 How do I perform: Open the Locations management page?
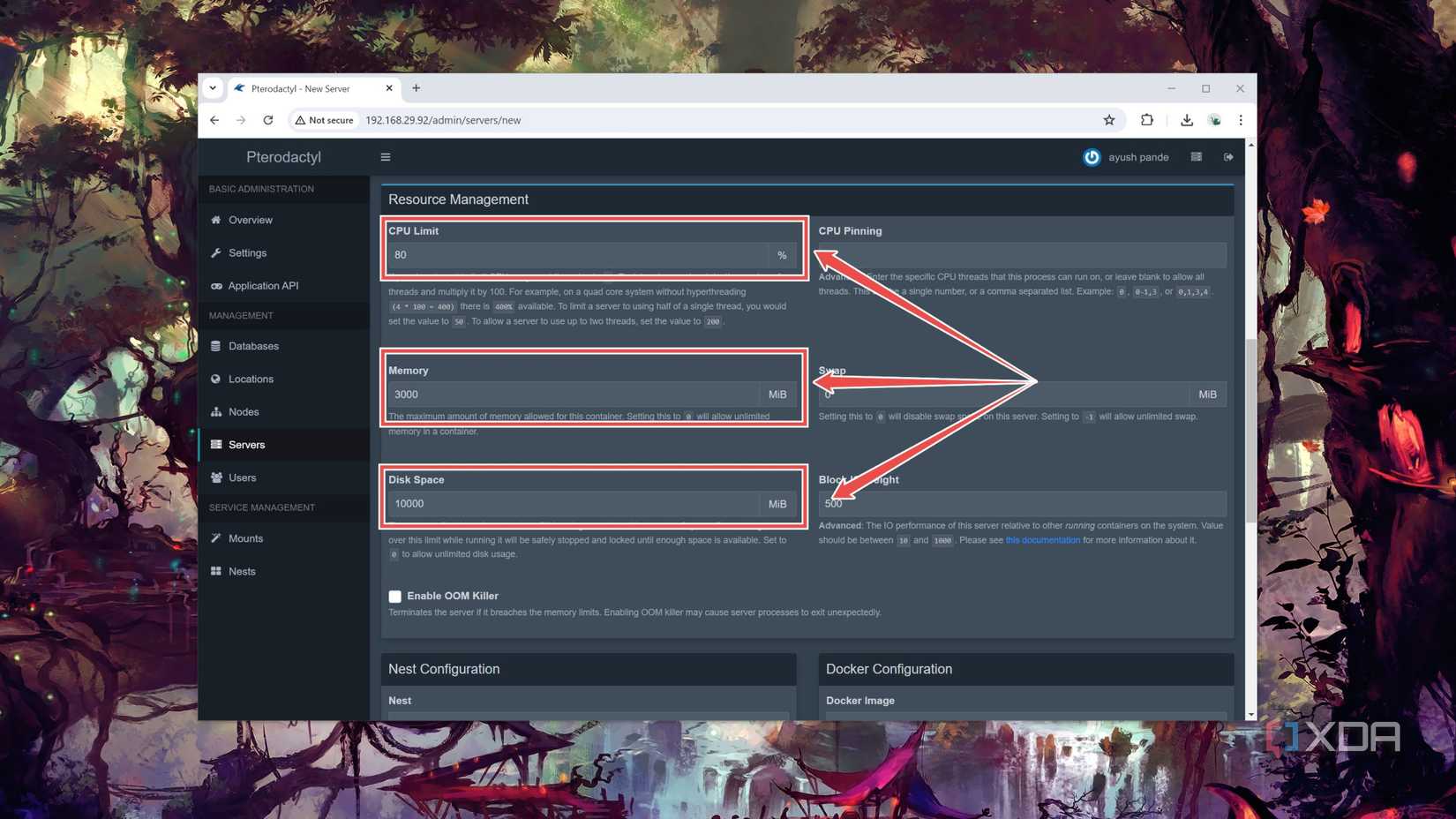[251, 379]
